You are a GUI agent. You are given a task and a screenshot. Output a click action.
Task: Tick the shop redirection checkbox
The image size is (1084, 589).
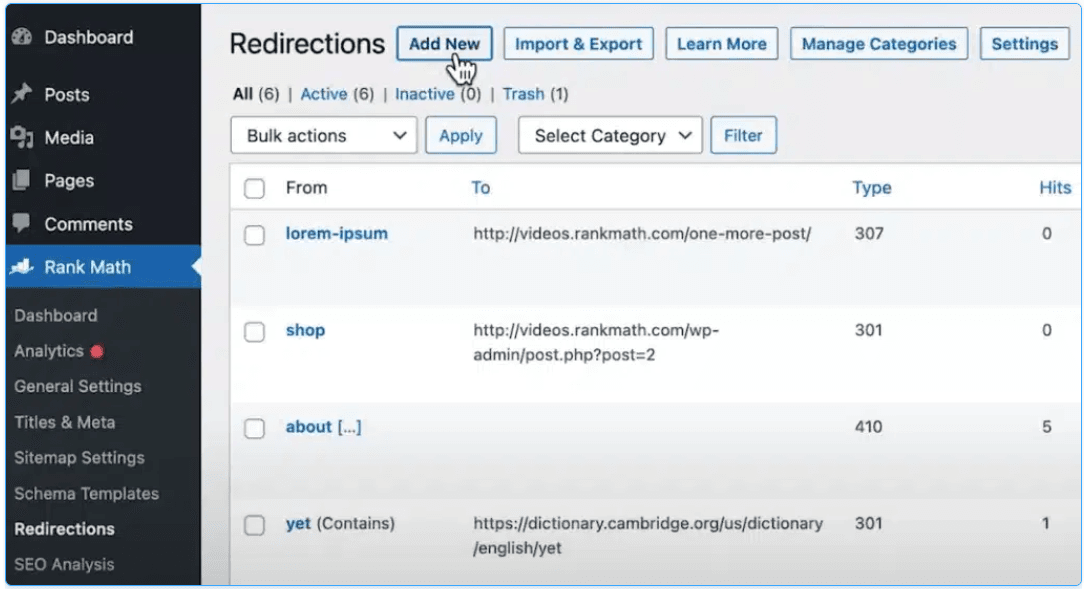point(254,332)
